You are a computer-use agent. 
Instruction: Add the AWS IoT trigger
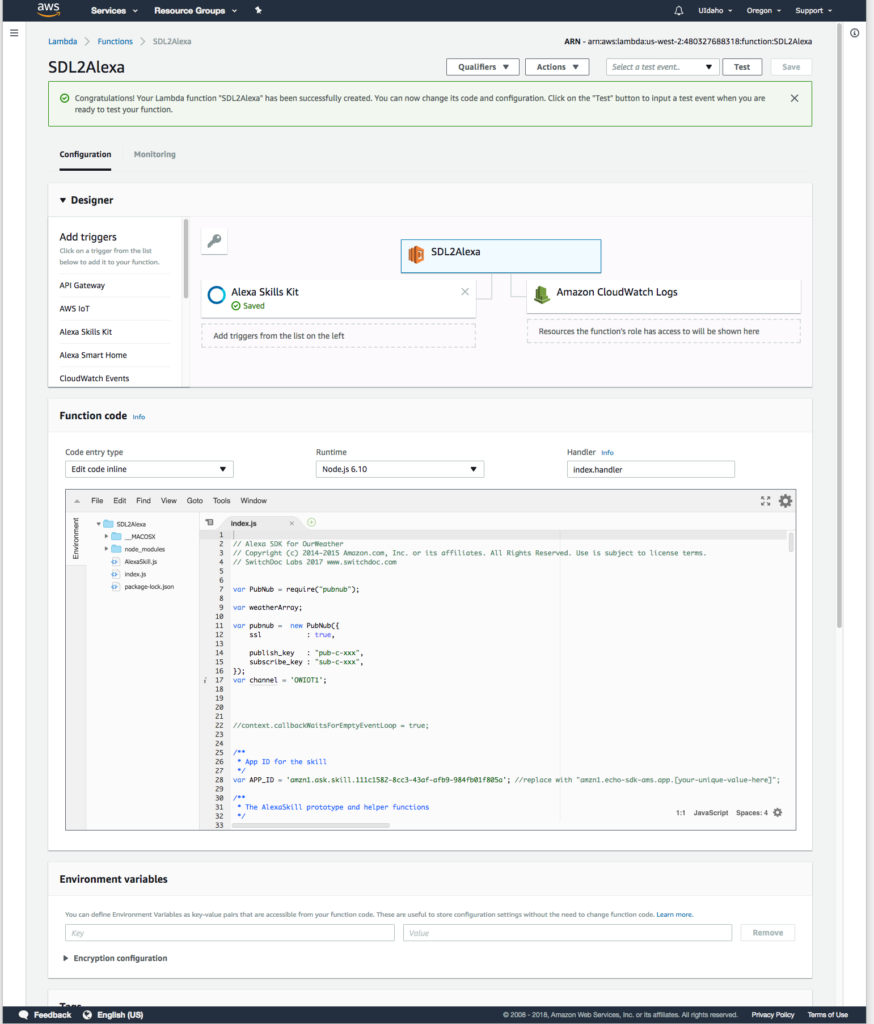[x=74, y=308]
